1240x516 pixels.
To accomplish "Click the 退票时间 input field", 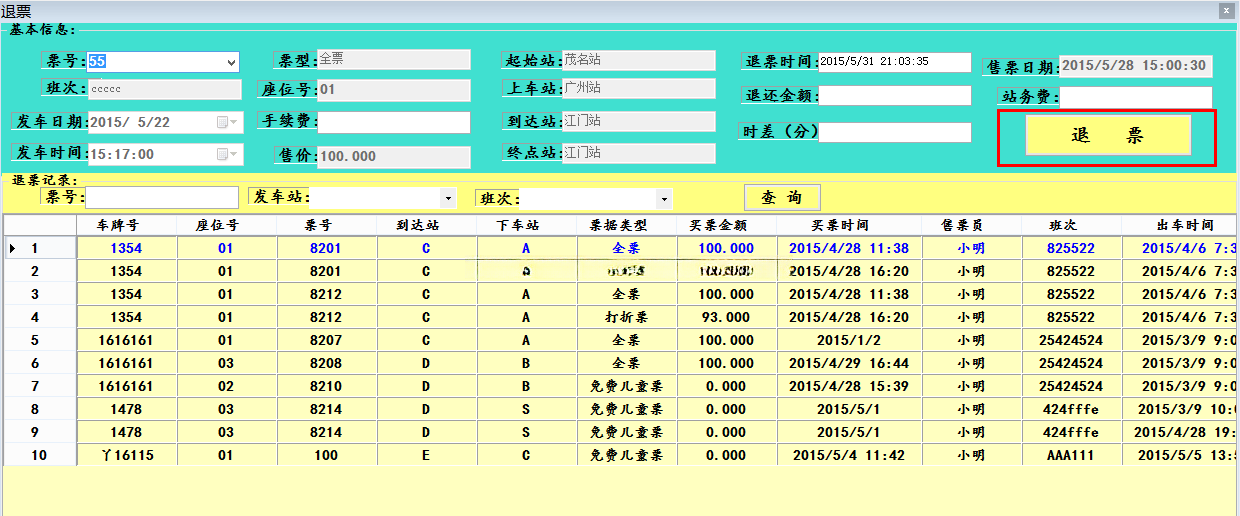I will pyautogui.click(x=895, y=62).
